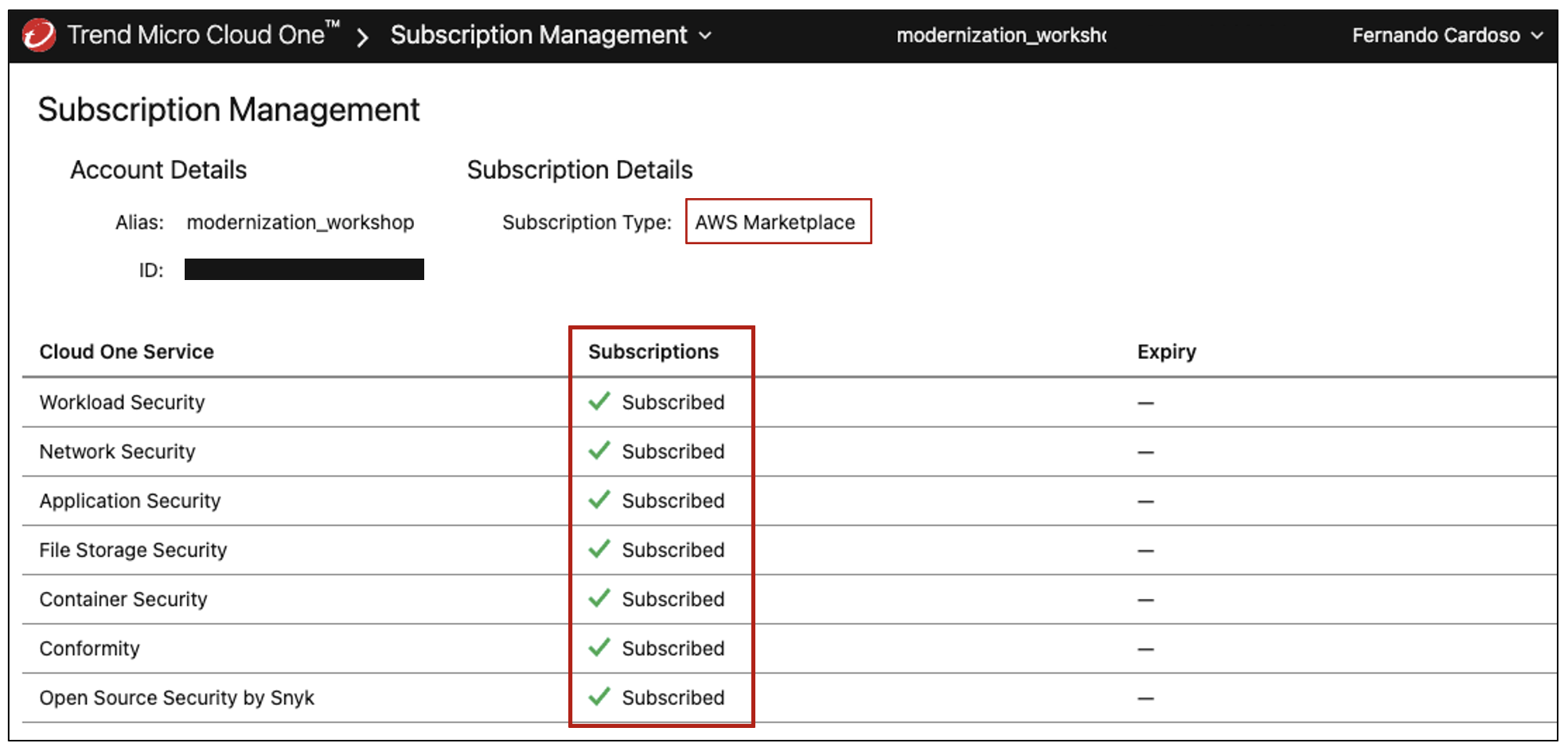The height and width of the screenshot is (751, 1568).
Task: Click the green checkmark for Open Source Security
Action: point(599,697)
